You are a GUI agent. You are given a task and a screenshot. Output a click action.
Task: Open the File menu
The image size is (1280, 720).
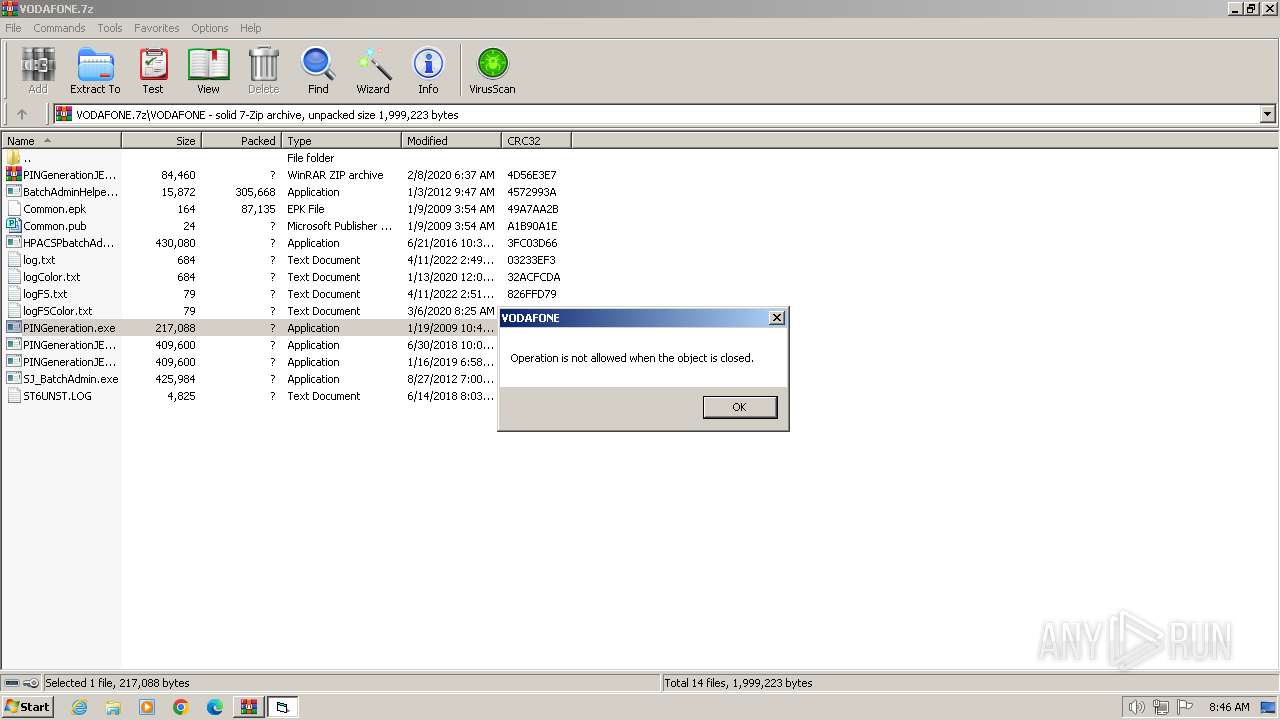13,28
